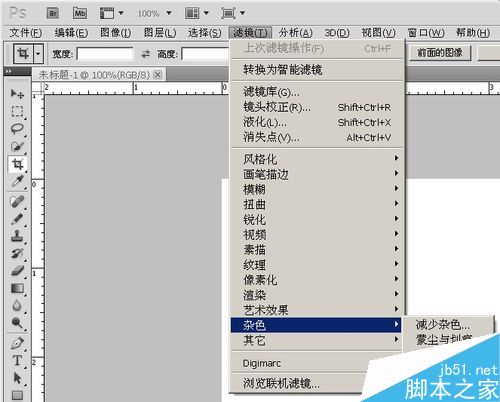
Task: Select the Spot Healing Brush tool
Action: [x=17, y=202]
